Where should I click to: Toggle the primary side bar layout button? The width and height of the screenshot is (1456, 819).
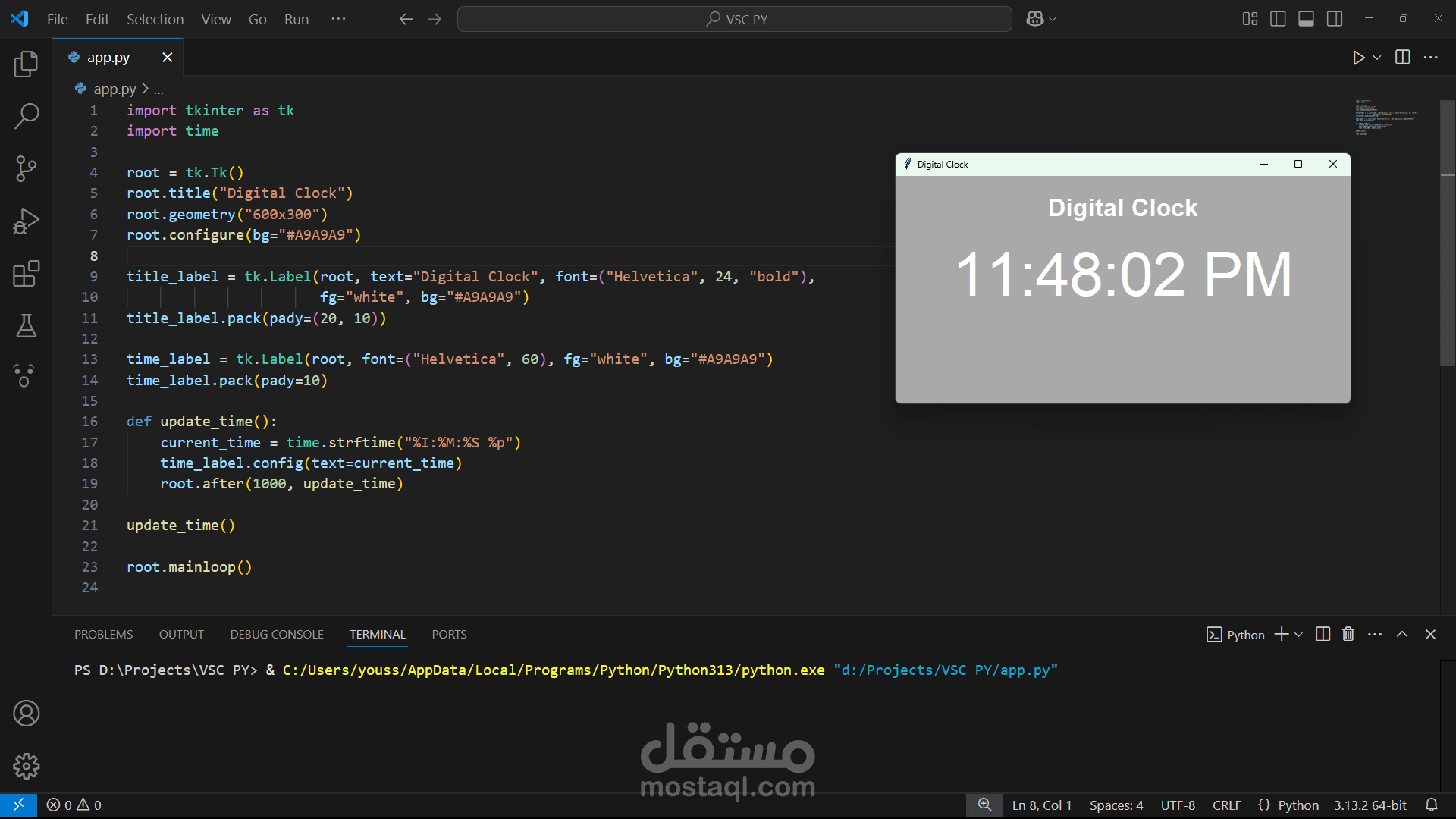(1278, 19)
